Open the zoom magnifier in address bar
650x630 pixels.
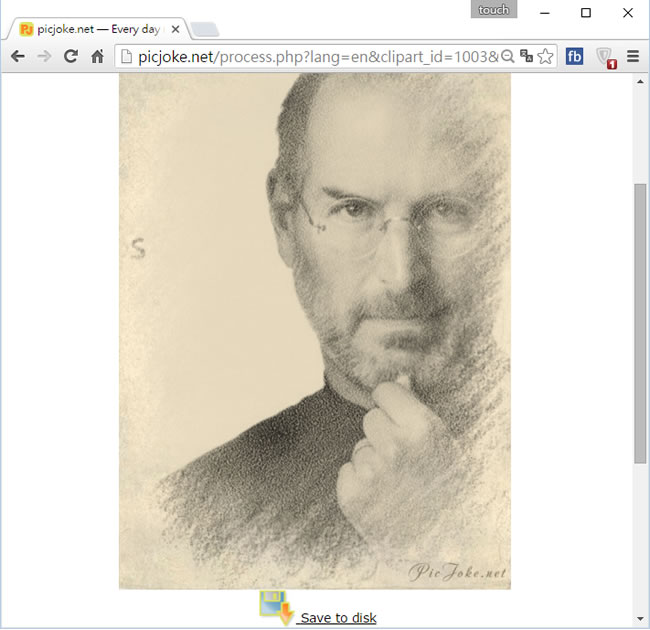508,57
